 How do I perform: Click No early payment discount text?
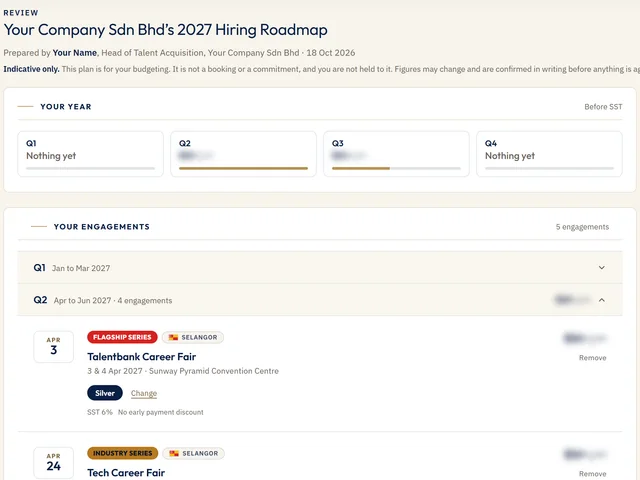click(x=161, y=412)
